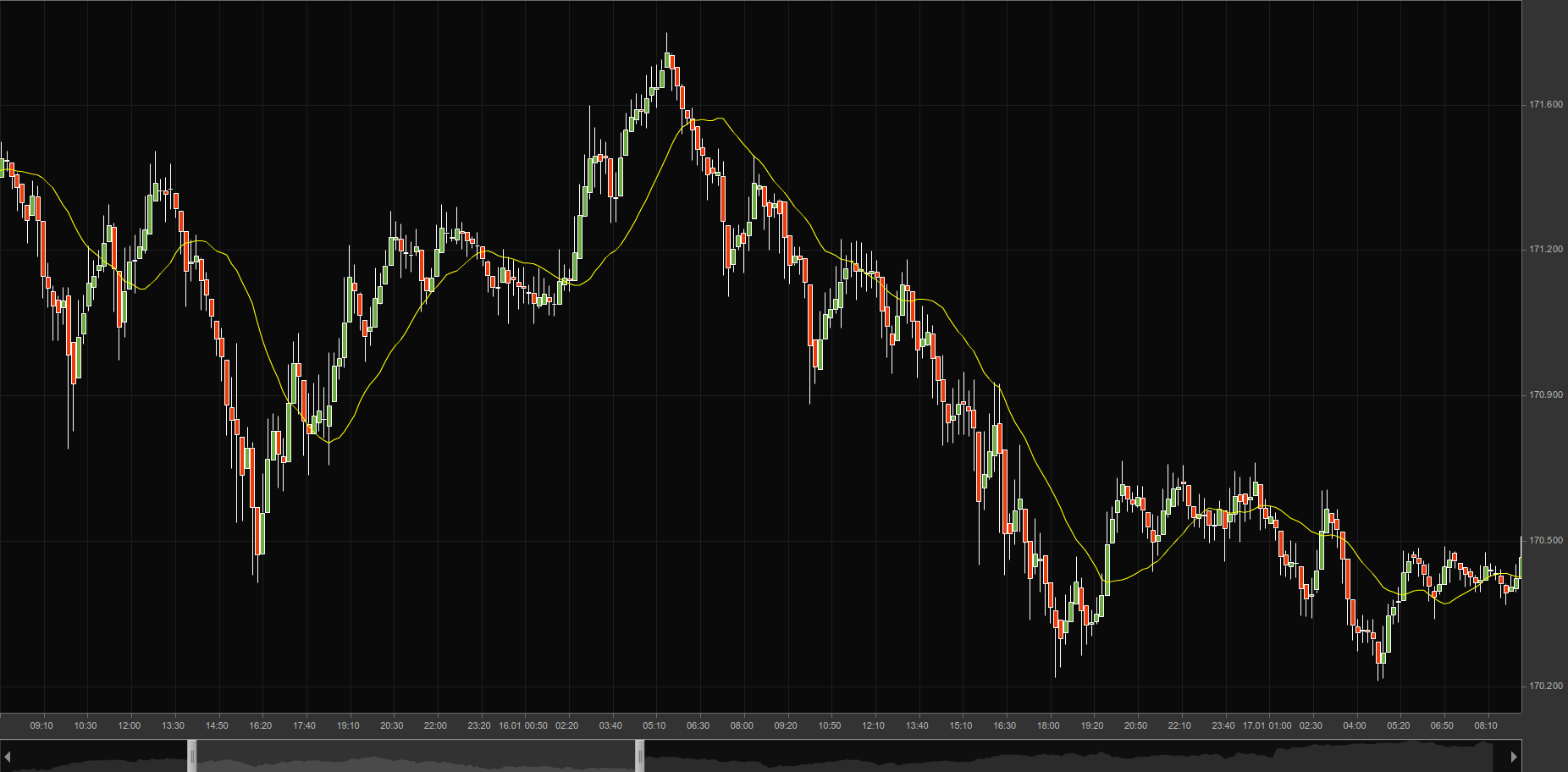
Task: Click the 171.600 price axis label
Action: [x=1545, y=105]
